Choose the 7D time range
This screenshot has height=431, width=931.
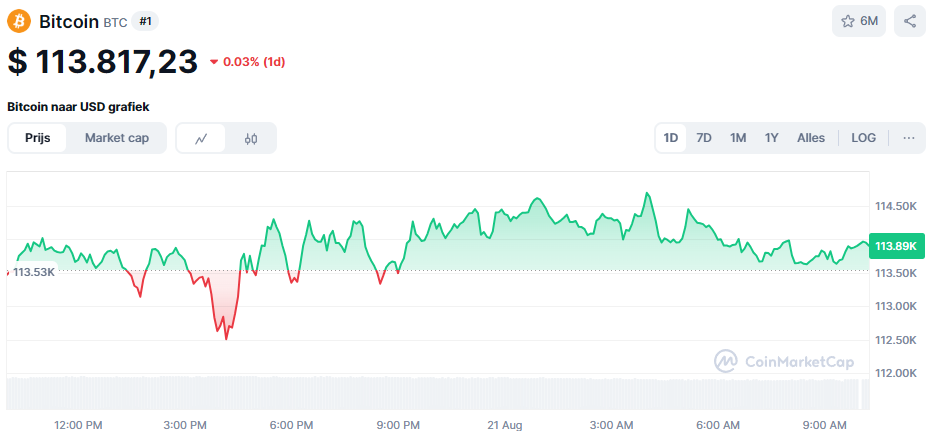(x=704, y=138)
